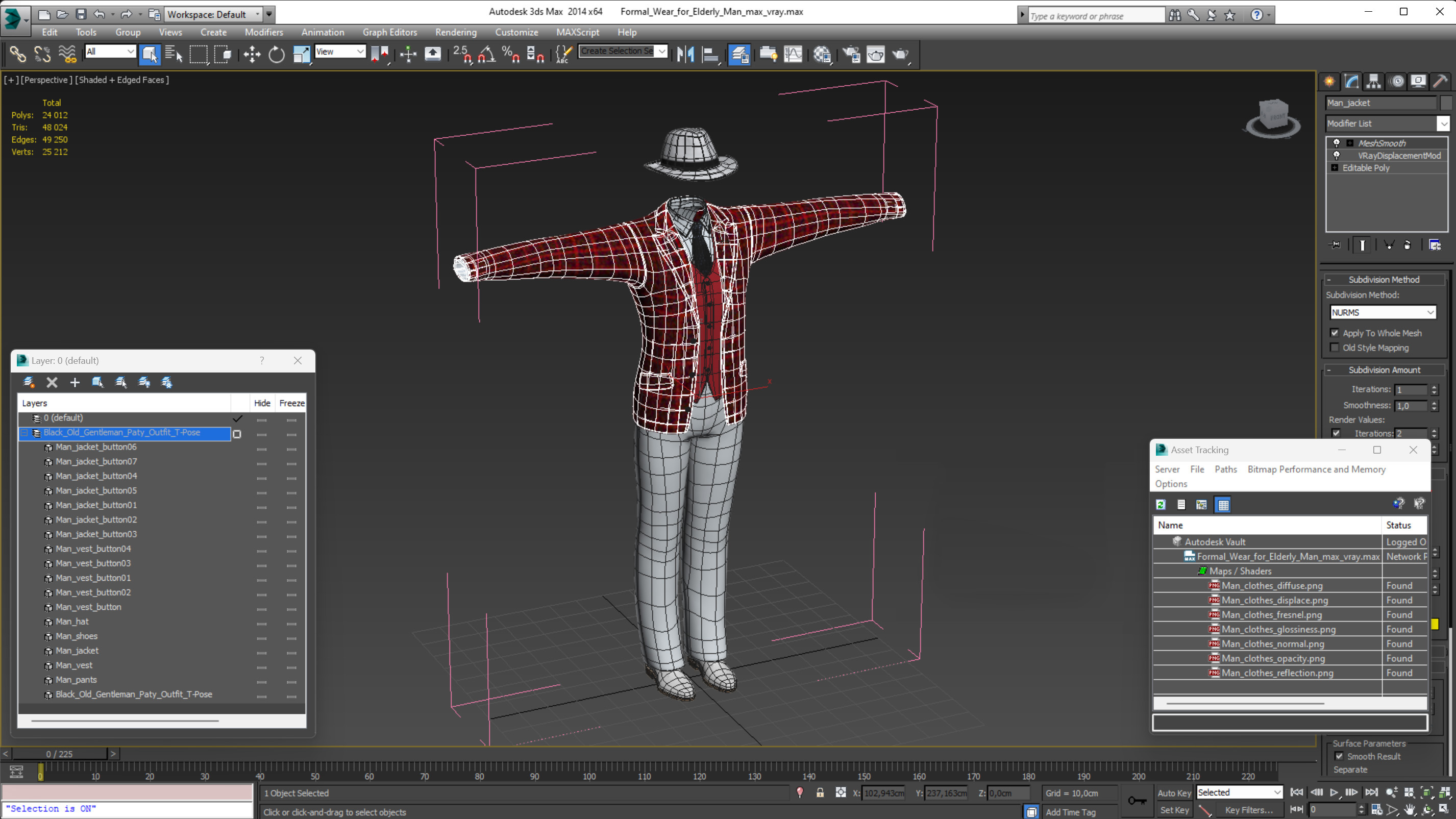Click the Play Animation button
Viewport: 1456px width, 819px height.
tap(1334, 793)
